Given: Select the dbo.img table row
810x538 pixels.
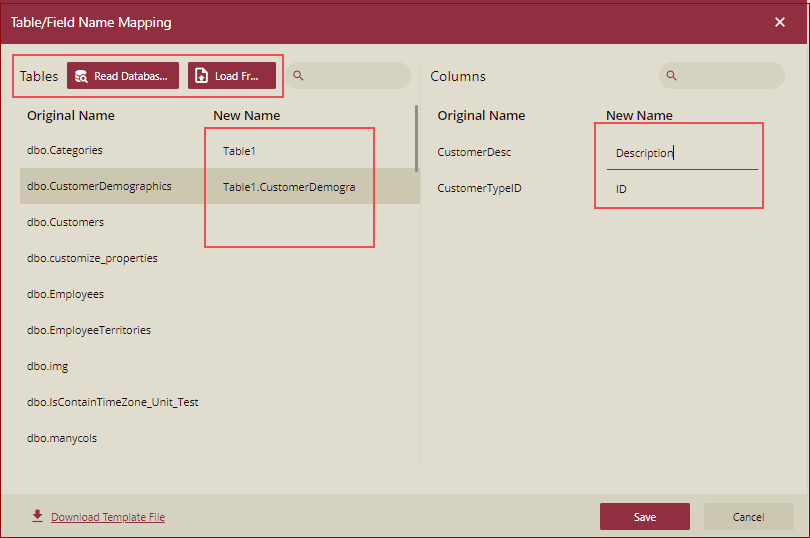Looking at the screenshot, I should click(220, 366).
